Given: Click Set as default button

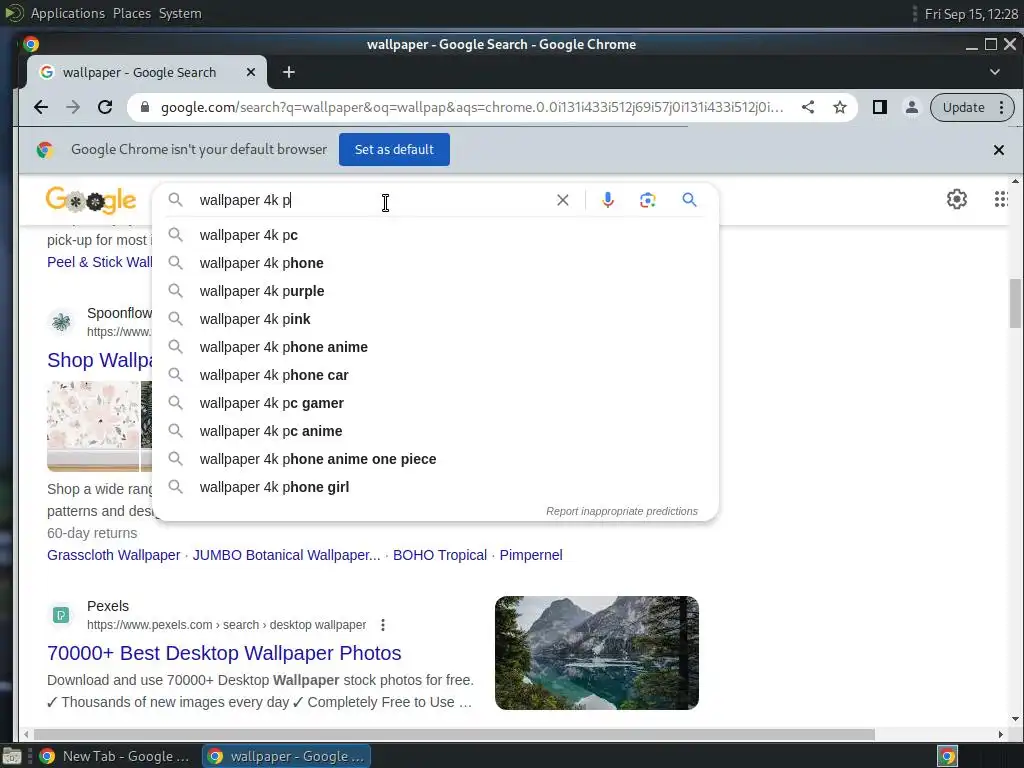Looking at the screenshot, I should (x=394, y=150).
